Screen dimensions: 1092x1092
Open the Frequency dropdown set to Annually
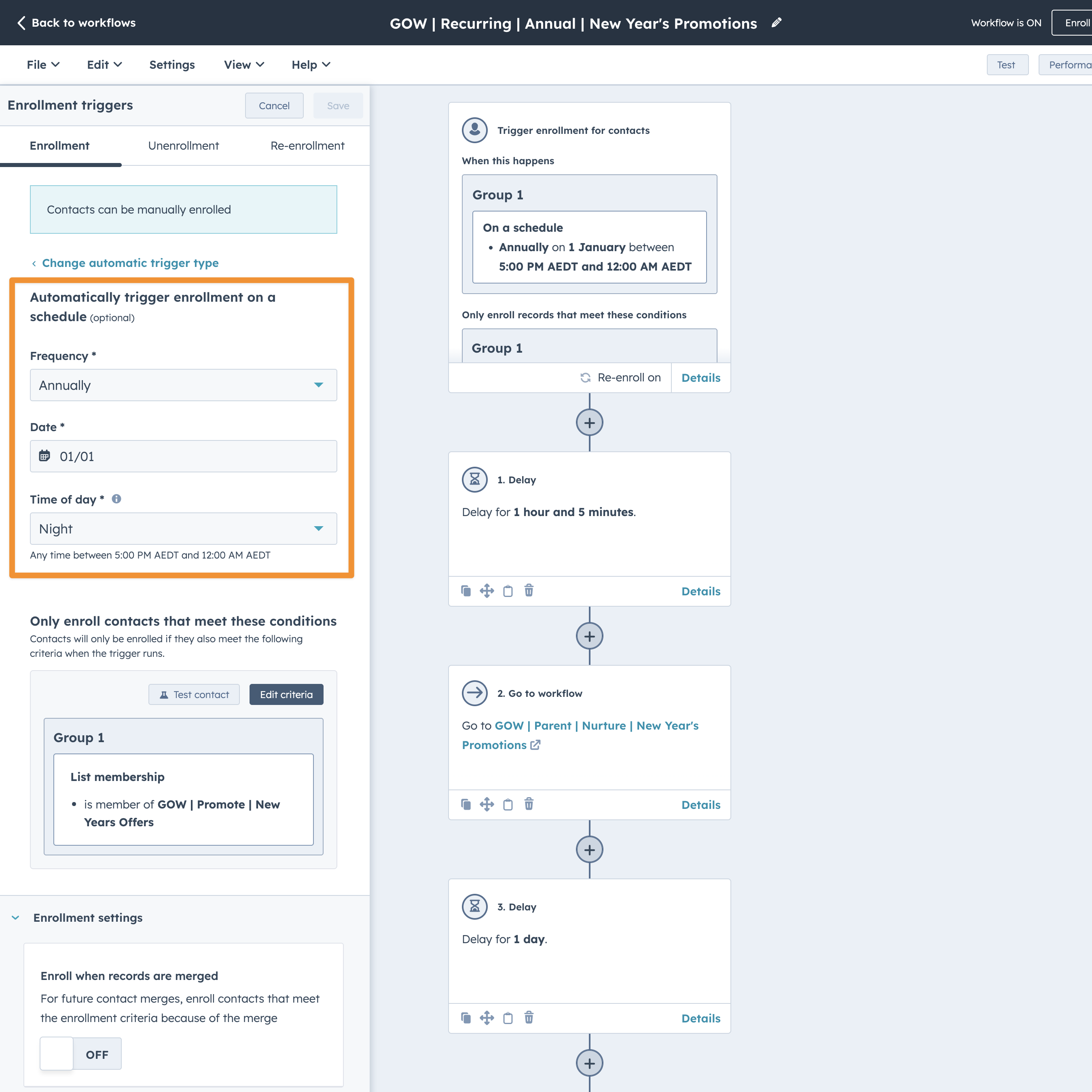pos(183,385)
